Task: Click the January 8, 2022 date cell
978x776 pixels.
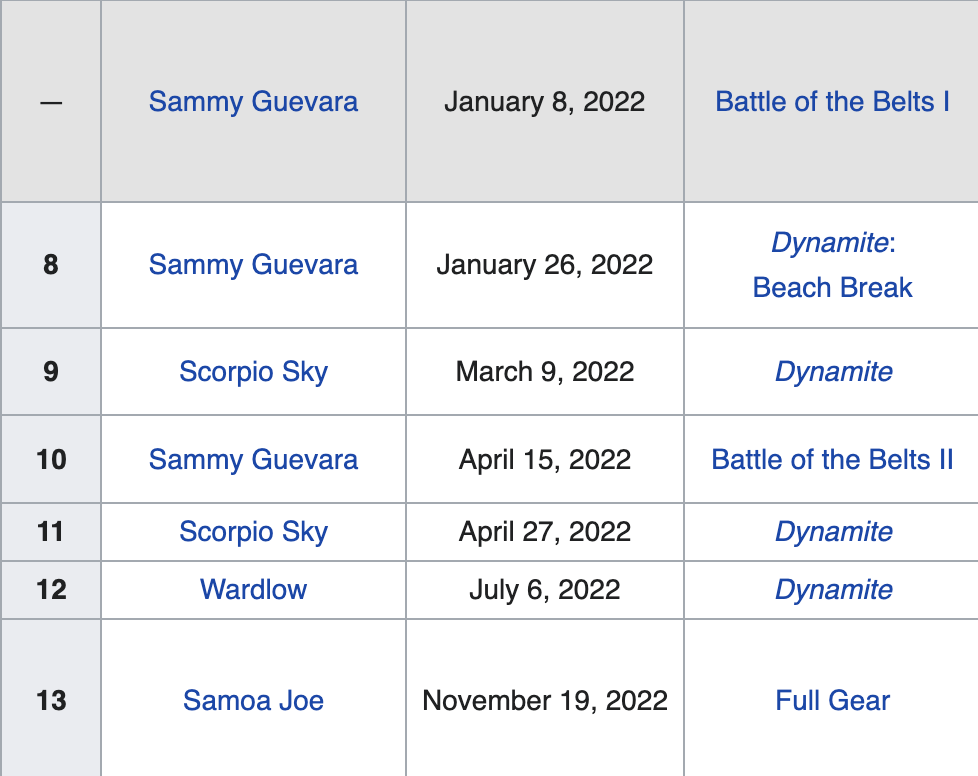Action: tap(545, 102)
